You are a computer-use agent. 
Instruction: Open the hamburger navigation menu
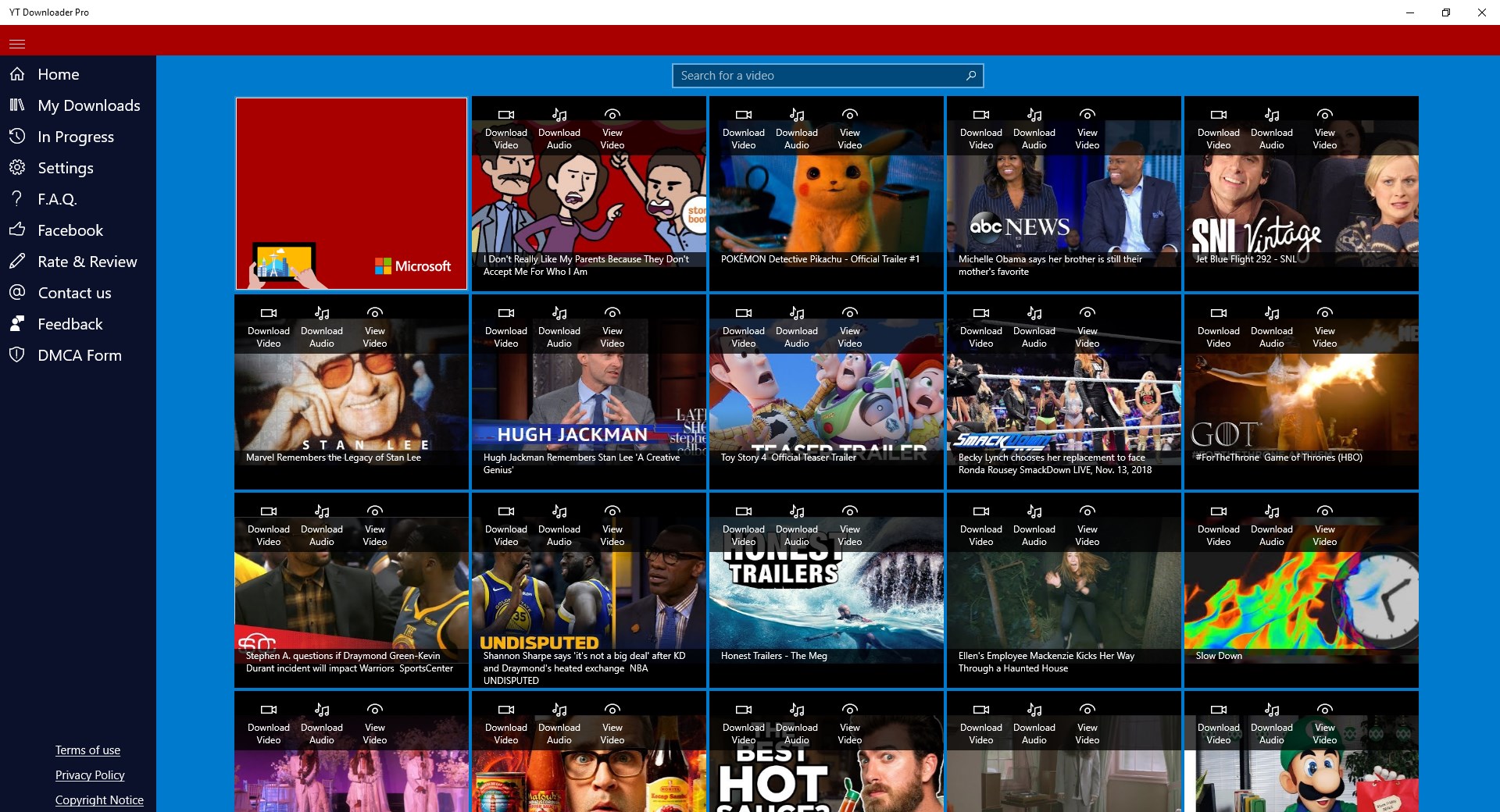coord(17,44)
